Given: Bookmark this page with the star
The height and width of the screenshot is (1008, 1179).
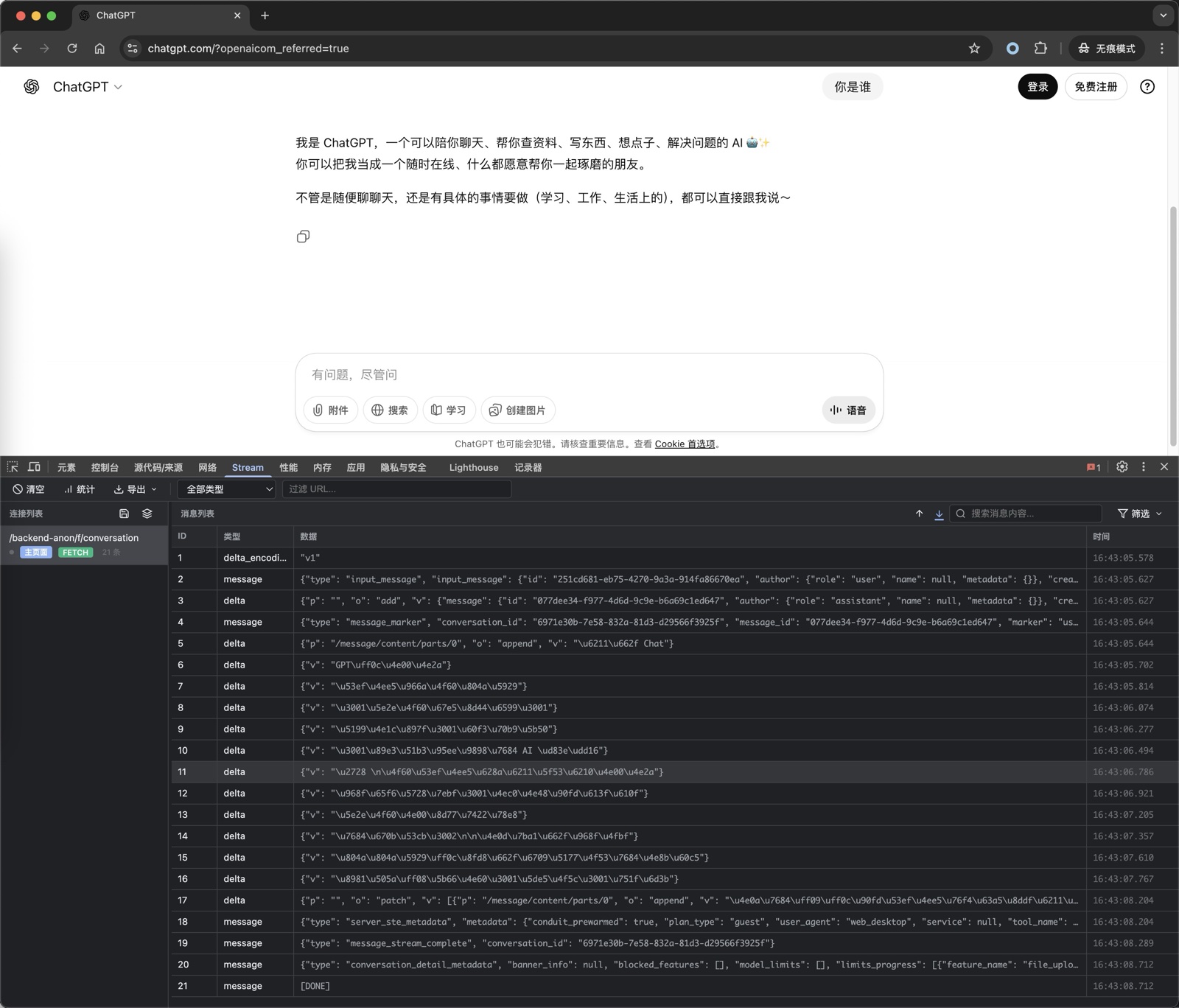Looking at the screenshot, I should (974, 49).
